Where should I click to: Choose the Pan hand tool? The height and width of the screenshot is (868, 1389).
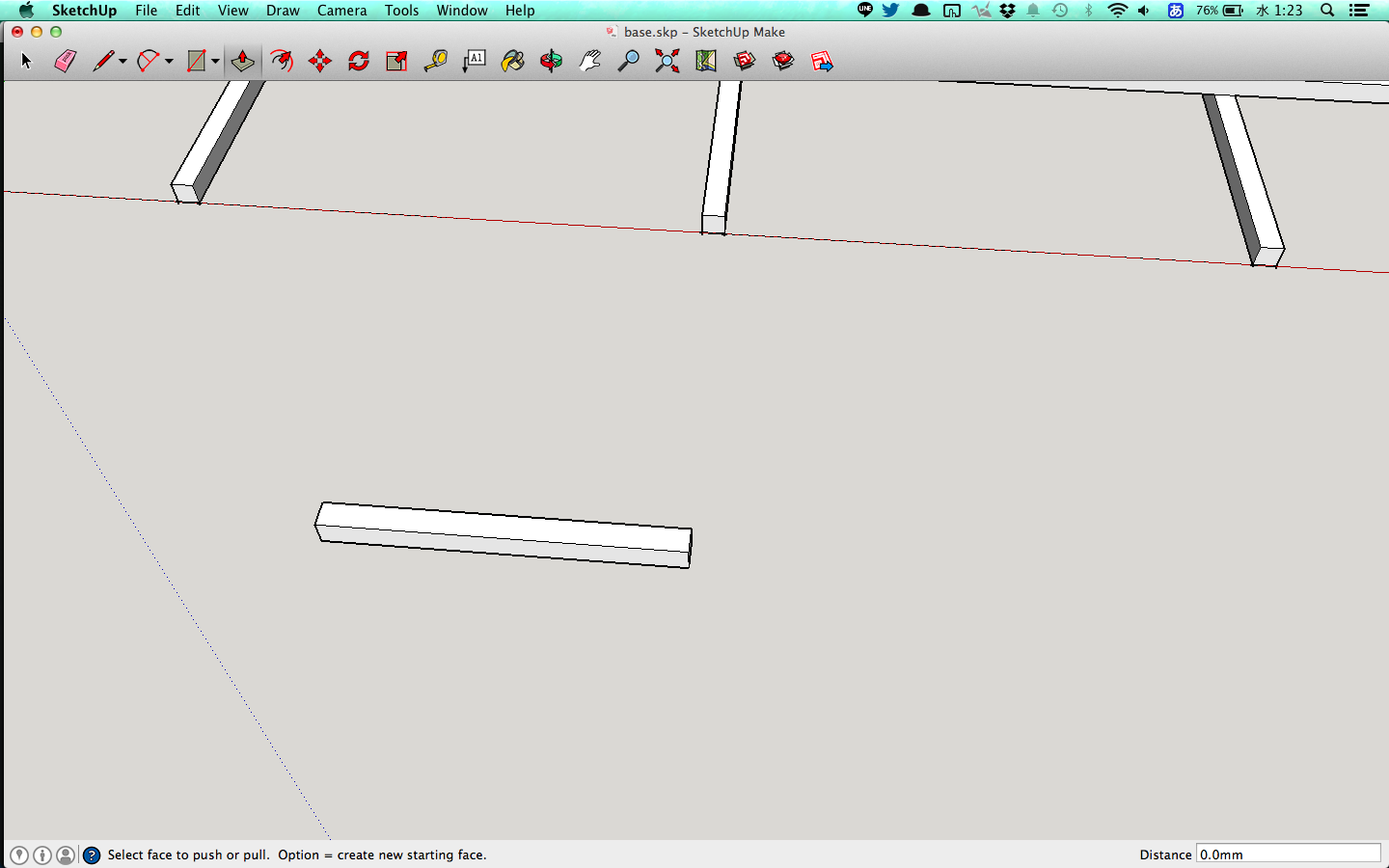pos(589,62)
